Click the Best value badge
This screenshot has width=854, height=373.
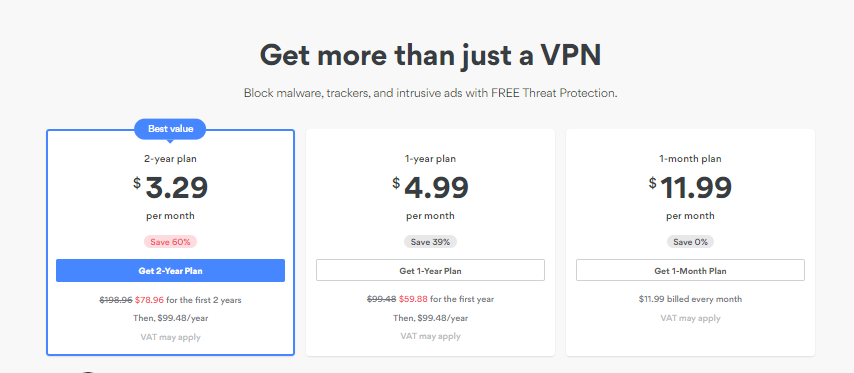[x=170, y=129]
